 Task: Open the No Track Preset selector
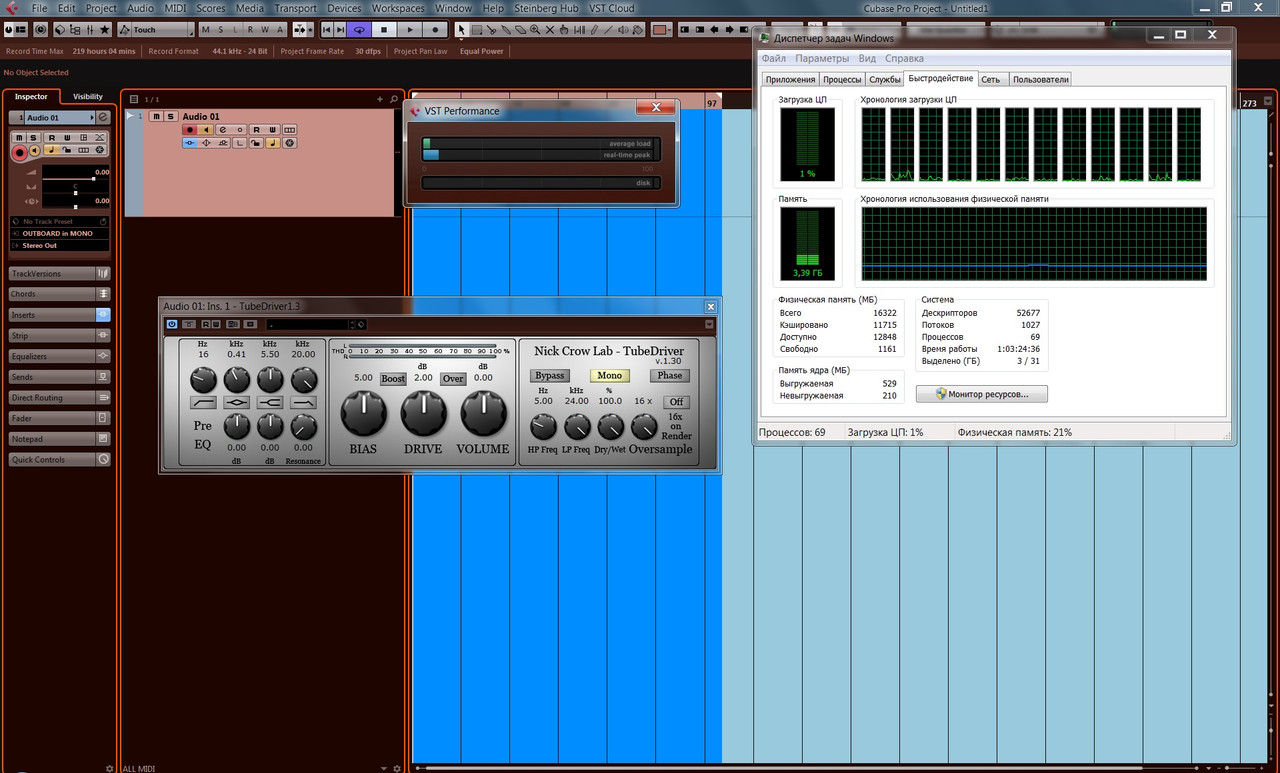pyautogui.click(x=60, y=221)
